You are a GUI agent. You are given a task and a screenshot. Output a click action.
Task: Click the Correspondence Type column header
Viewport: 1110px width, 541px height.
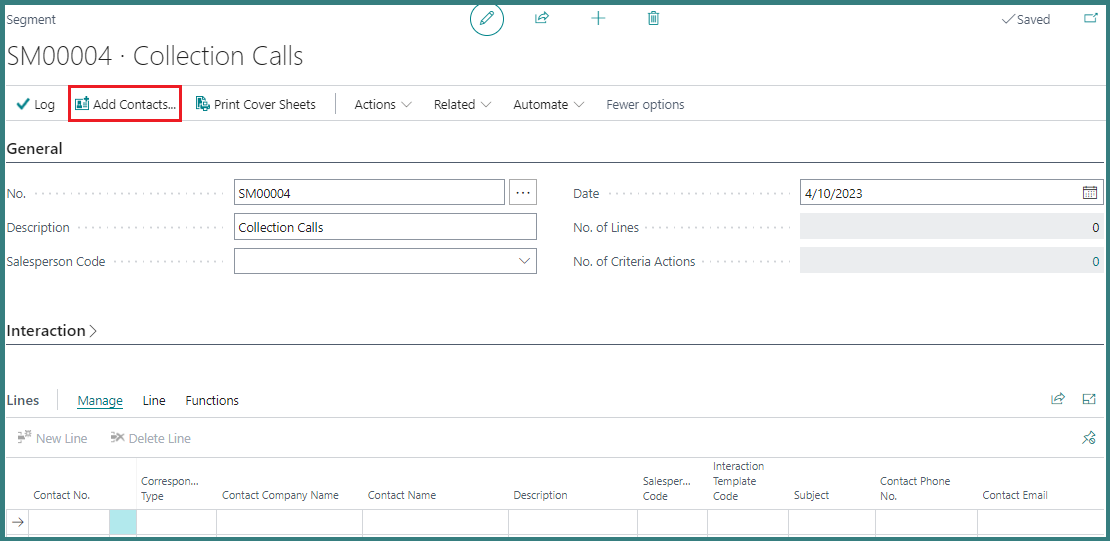(170, 489)
